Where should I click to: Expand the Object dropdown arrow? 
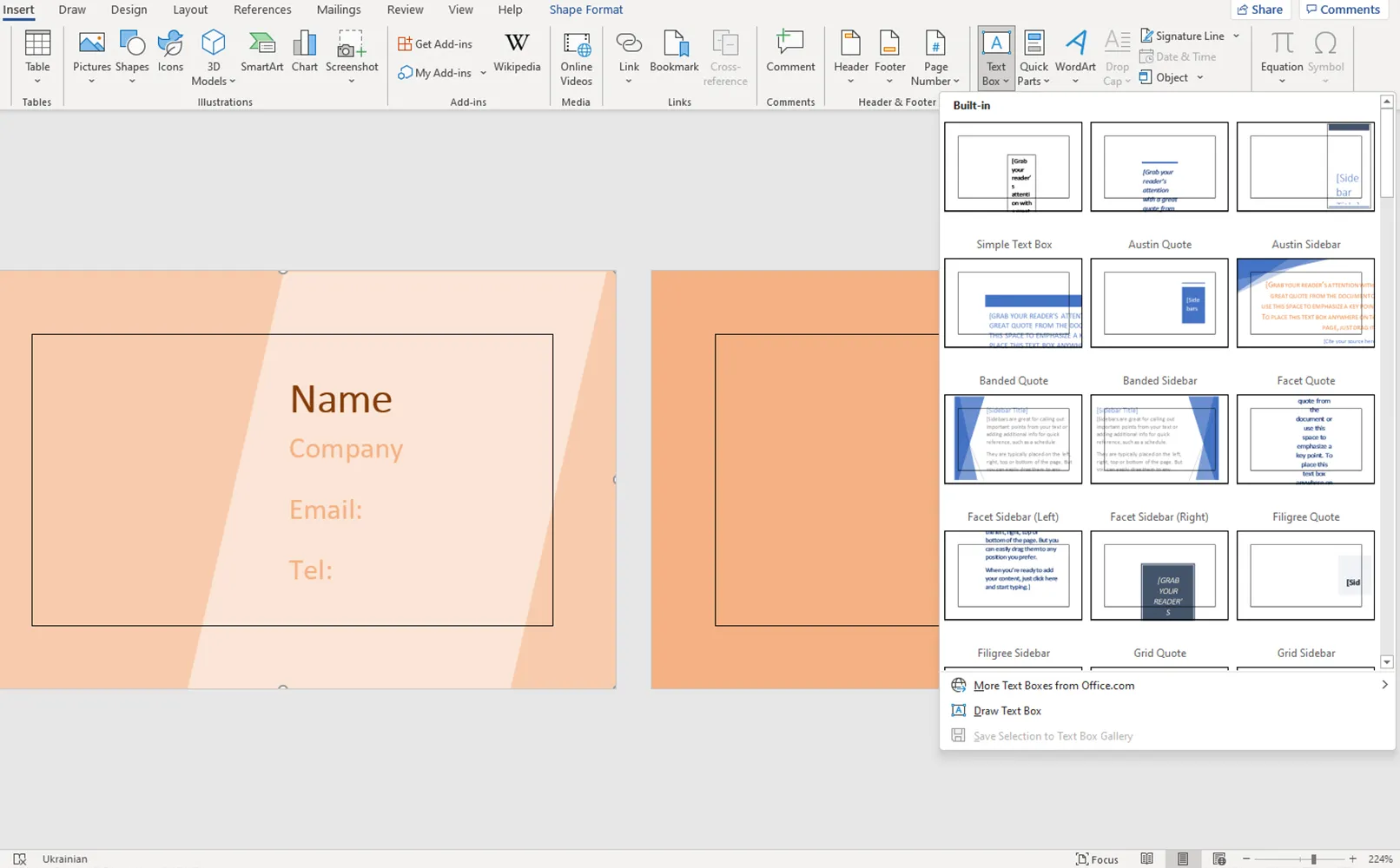[x=1200, y=77]
